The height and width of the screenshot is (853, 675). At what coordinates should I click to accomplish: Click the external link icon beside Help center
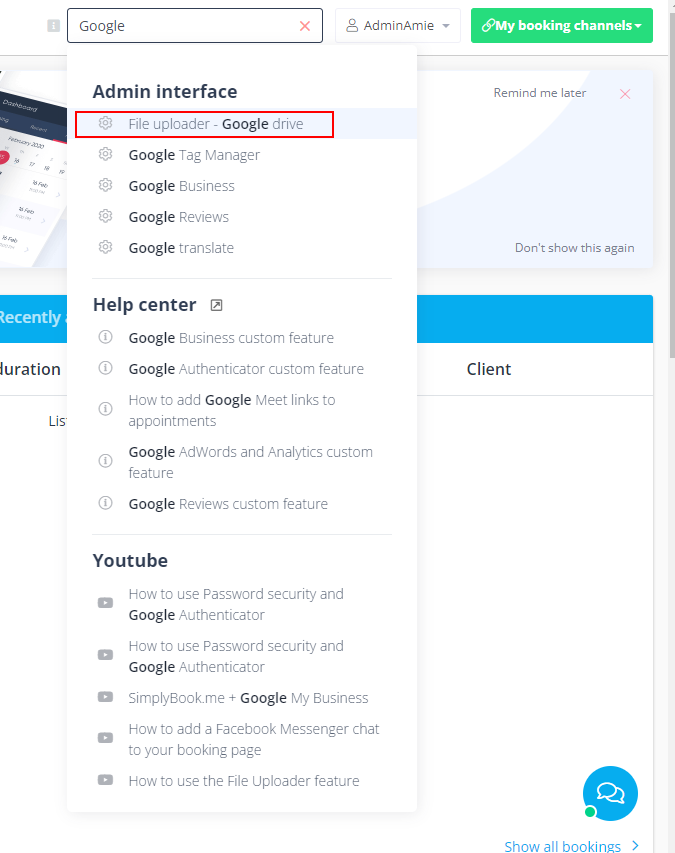[216, 305]
